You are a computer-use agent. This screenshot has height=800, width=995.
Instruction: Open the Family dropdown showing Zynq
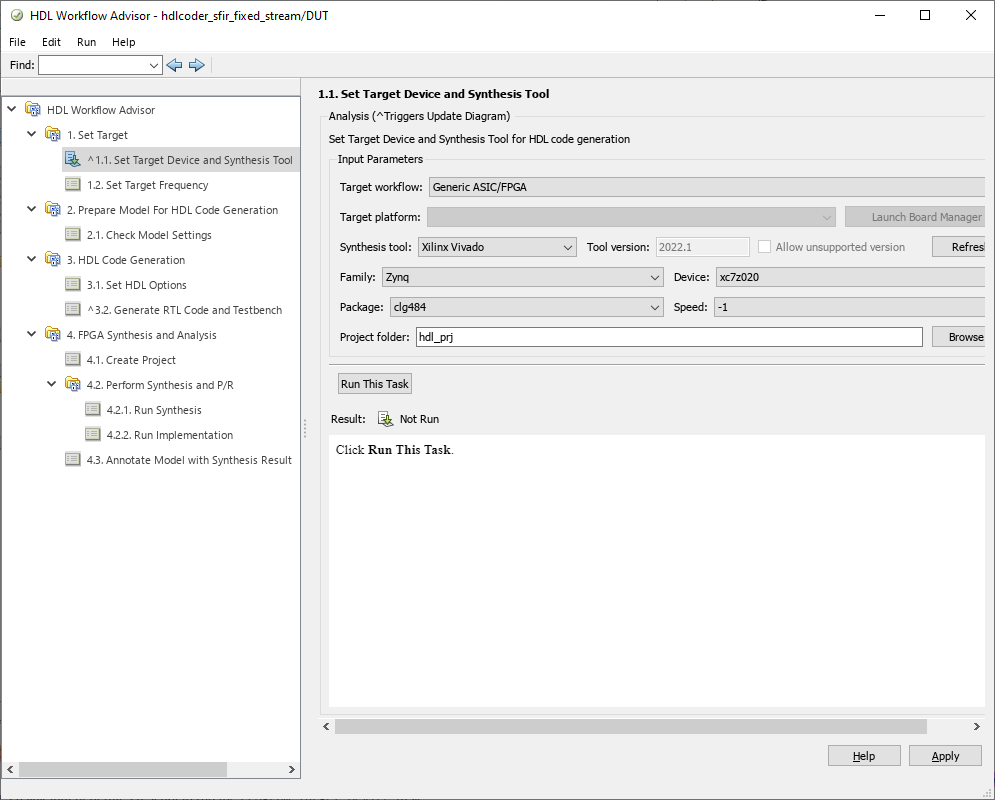click(523, 277)
